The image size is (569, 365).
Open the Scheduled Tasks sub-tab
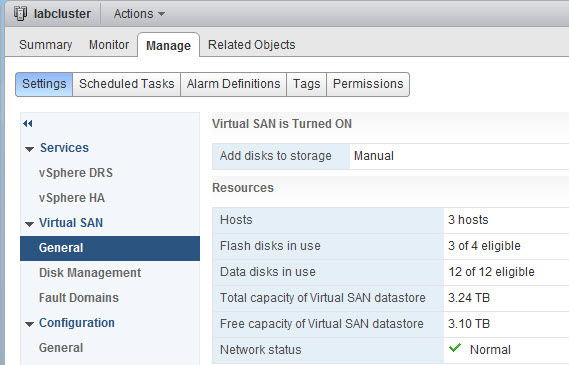click(127, 84)
